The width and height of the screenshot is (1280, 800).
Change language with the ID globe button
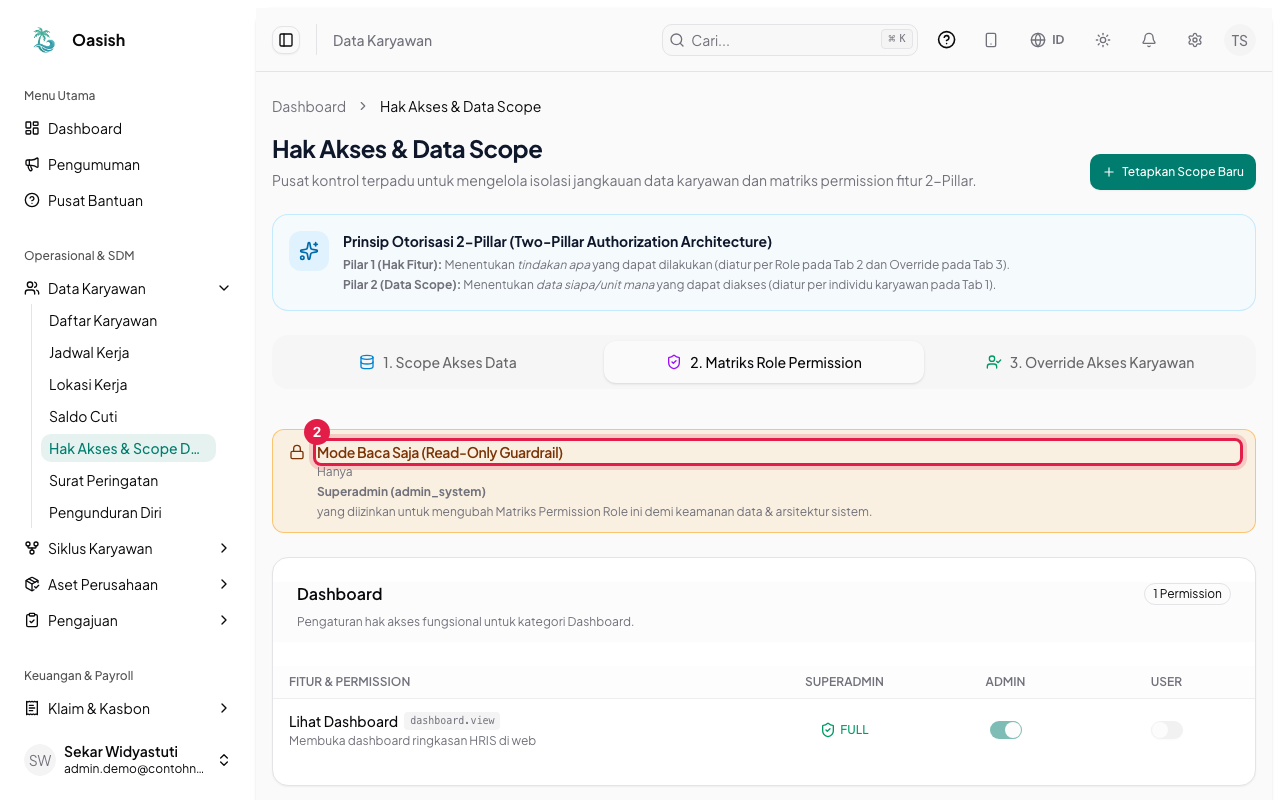(1047, 40)
